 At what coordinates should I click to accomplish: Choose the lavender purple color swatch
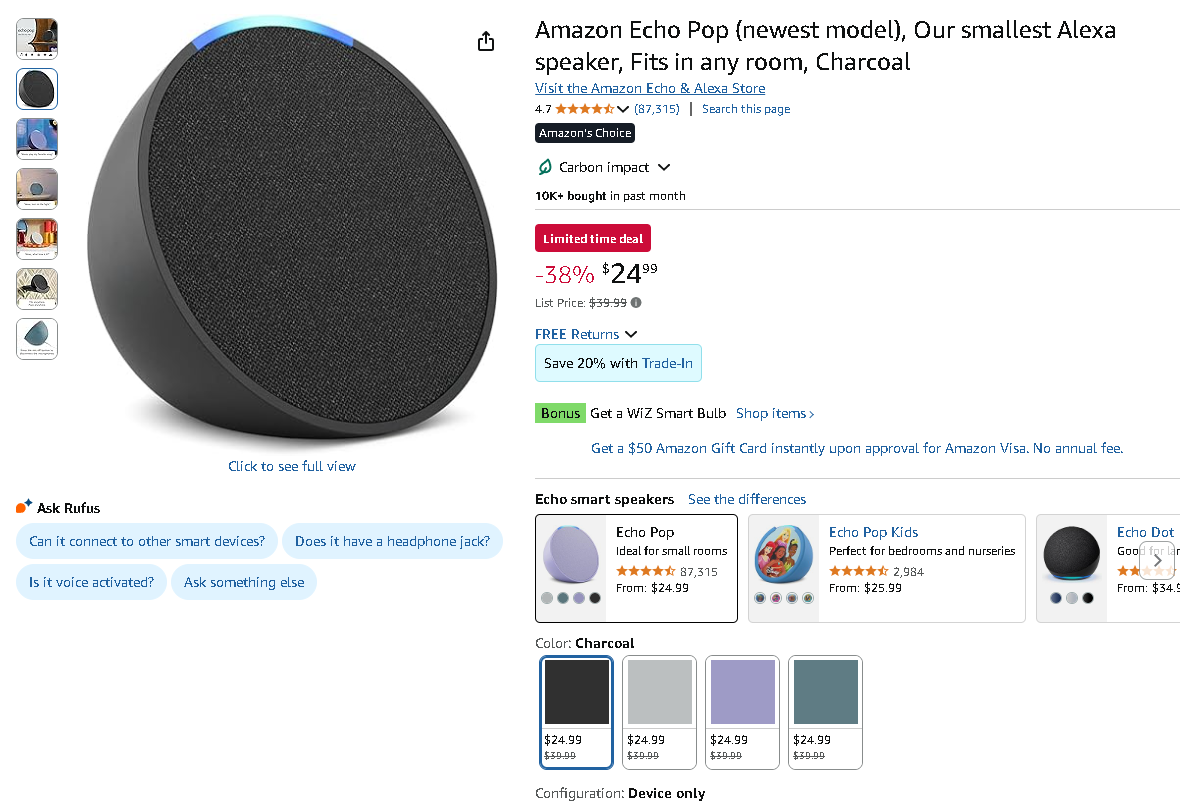[x=742, y=712]
